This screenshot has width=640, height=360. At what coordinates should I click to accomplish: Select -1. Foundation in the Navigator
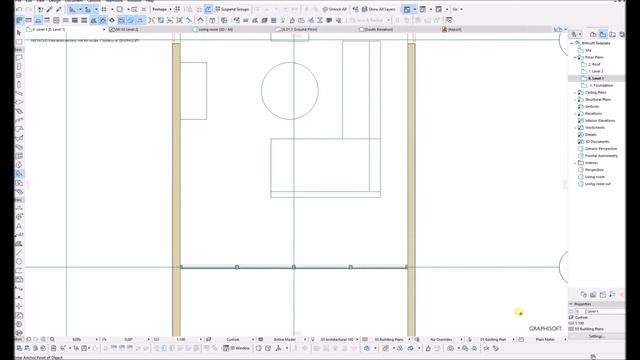pyautogui.click(x=600, y=85)
